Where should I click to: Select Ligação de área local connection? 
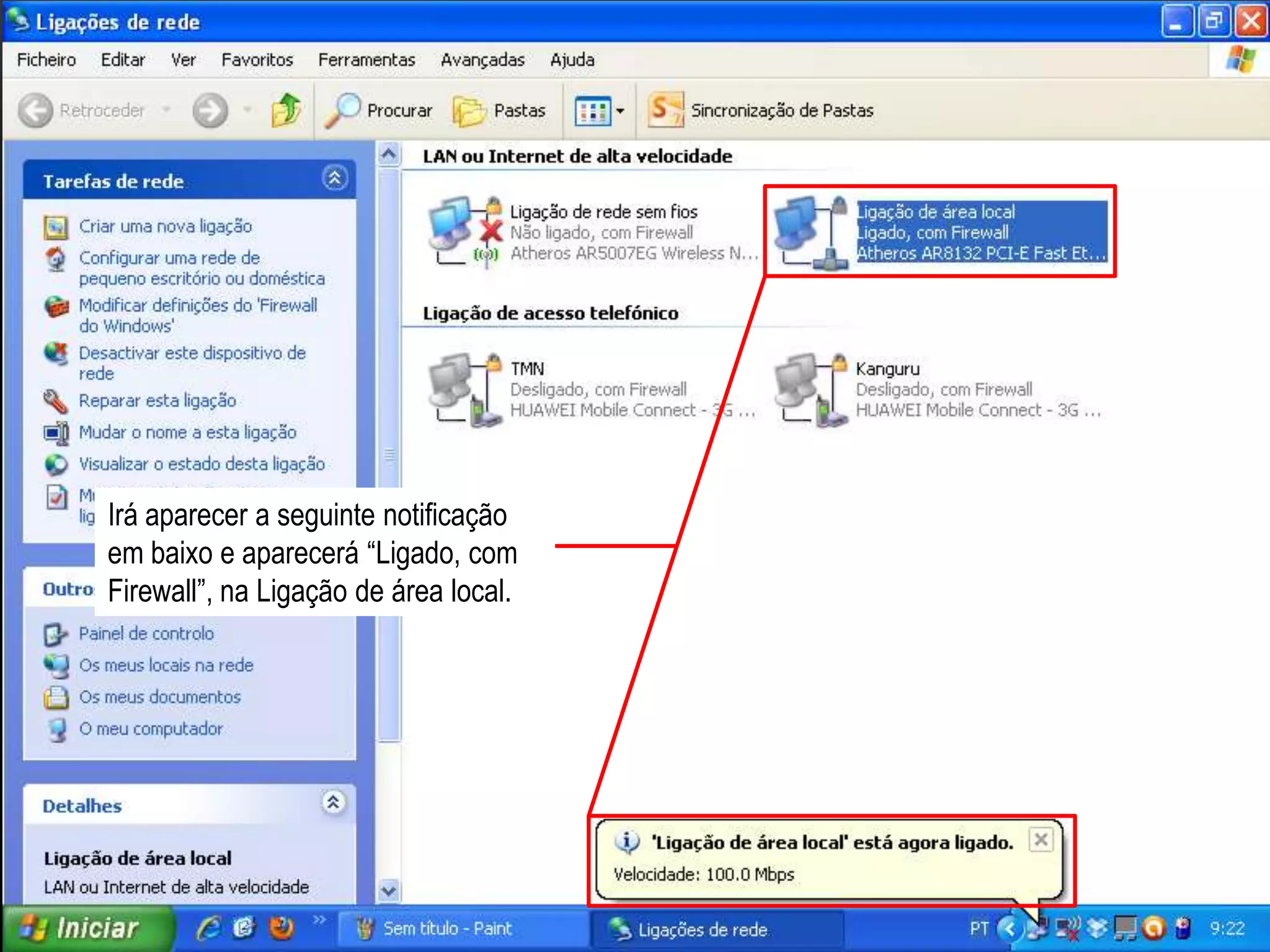(x=939, y=232)
